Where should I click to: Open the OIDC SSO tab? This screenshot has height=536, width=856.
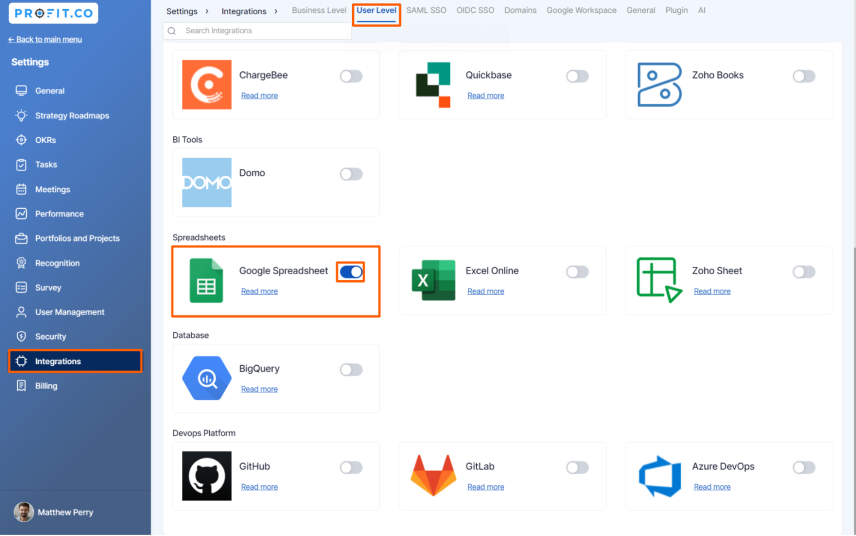pyautogui.click(x=475, y=10)
